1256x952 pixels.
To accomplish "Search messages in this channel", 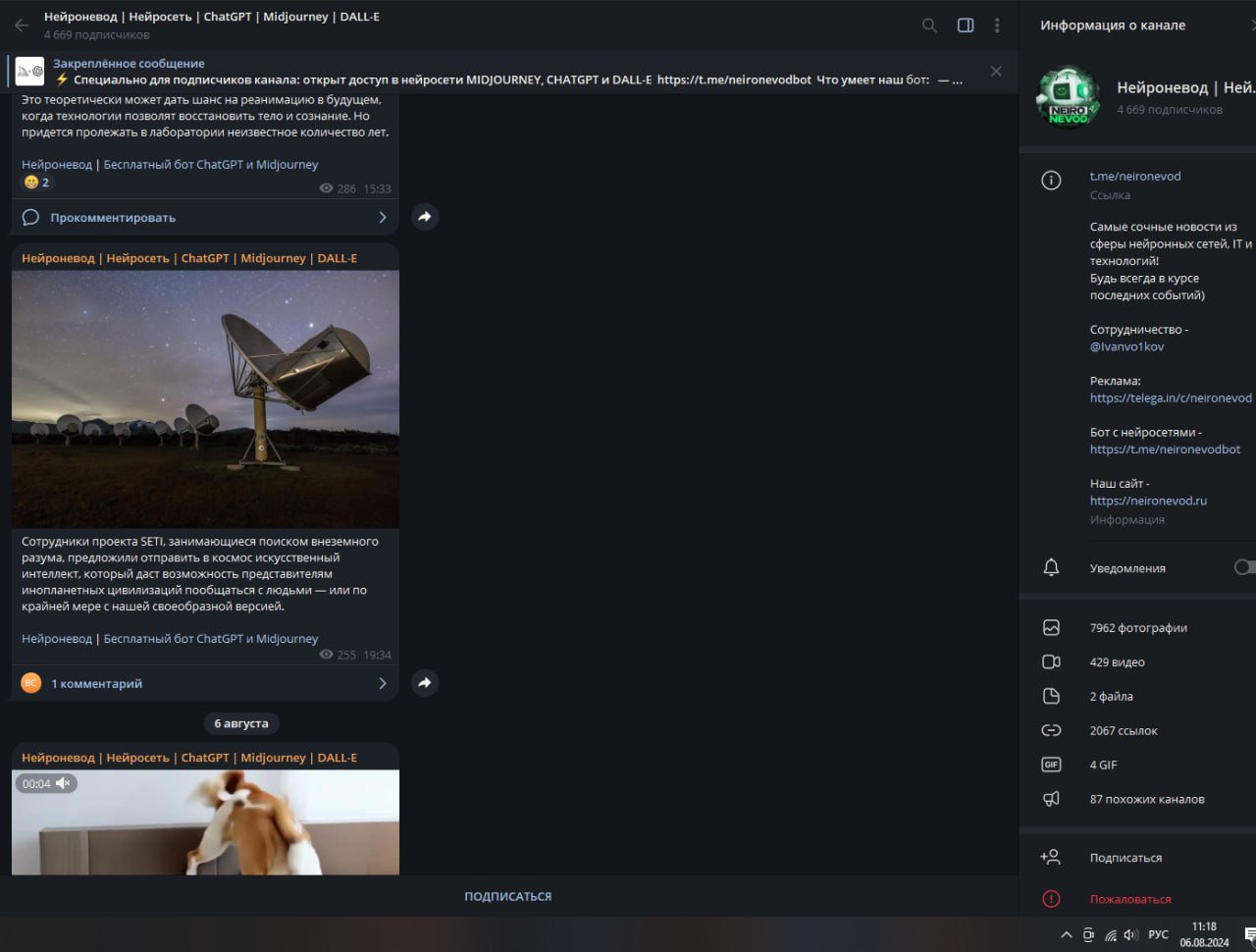I will coord(929,26).
